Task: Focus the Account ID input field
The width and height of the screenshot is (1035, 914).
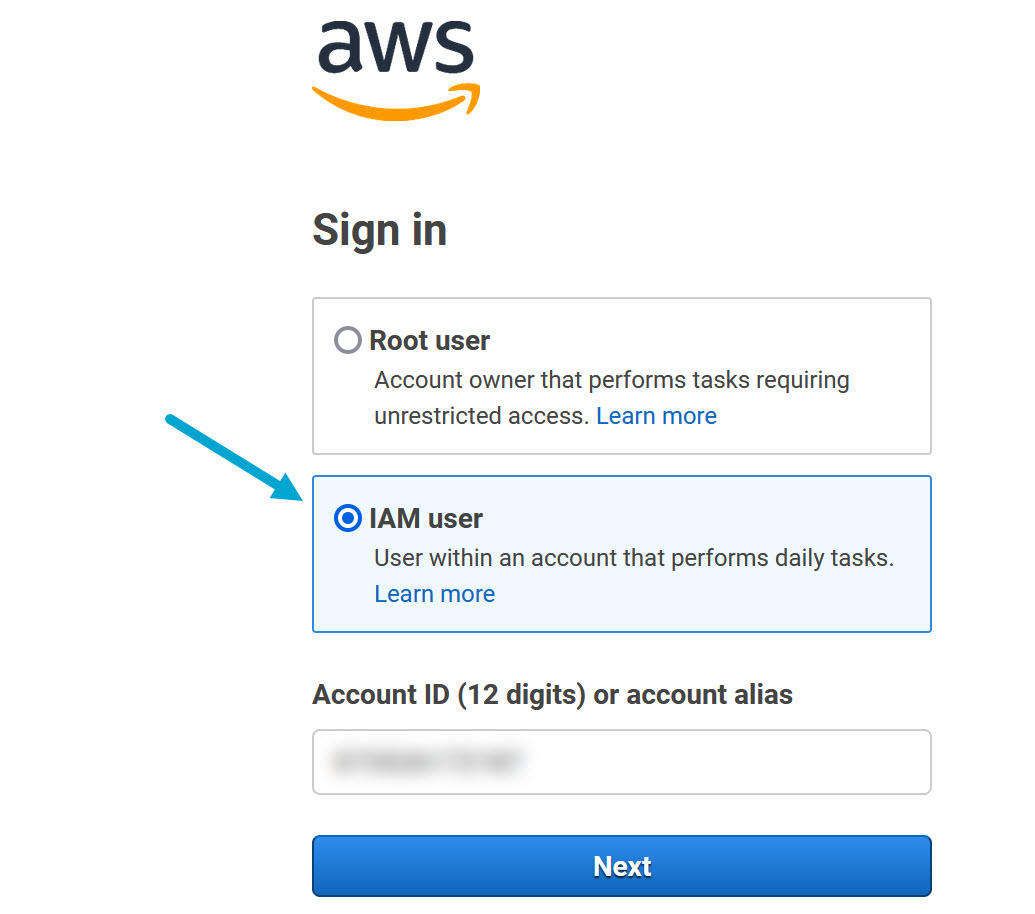Action: click(700, 762)
